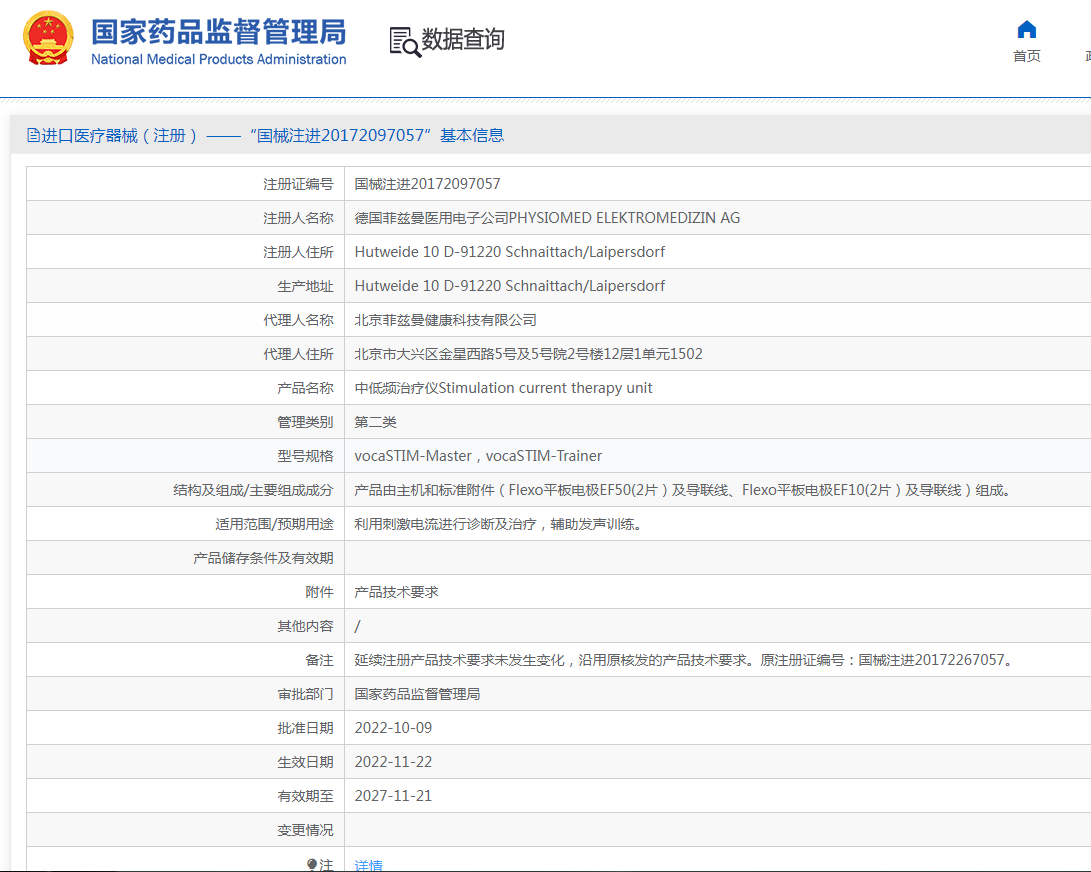Click the 进口医疗器械（注册）基本信息 panel heading
Screen dimensions: 1091x872
click(265, 135)
